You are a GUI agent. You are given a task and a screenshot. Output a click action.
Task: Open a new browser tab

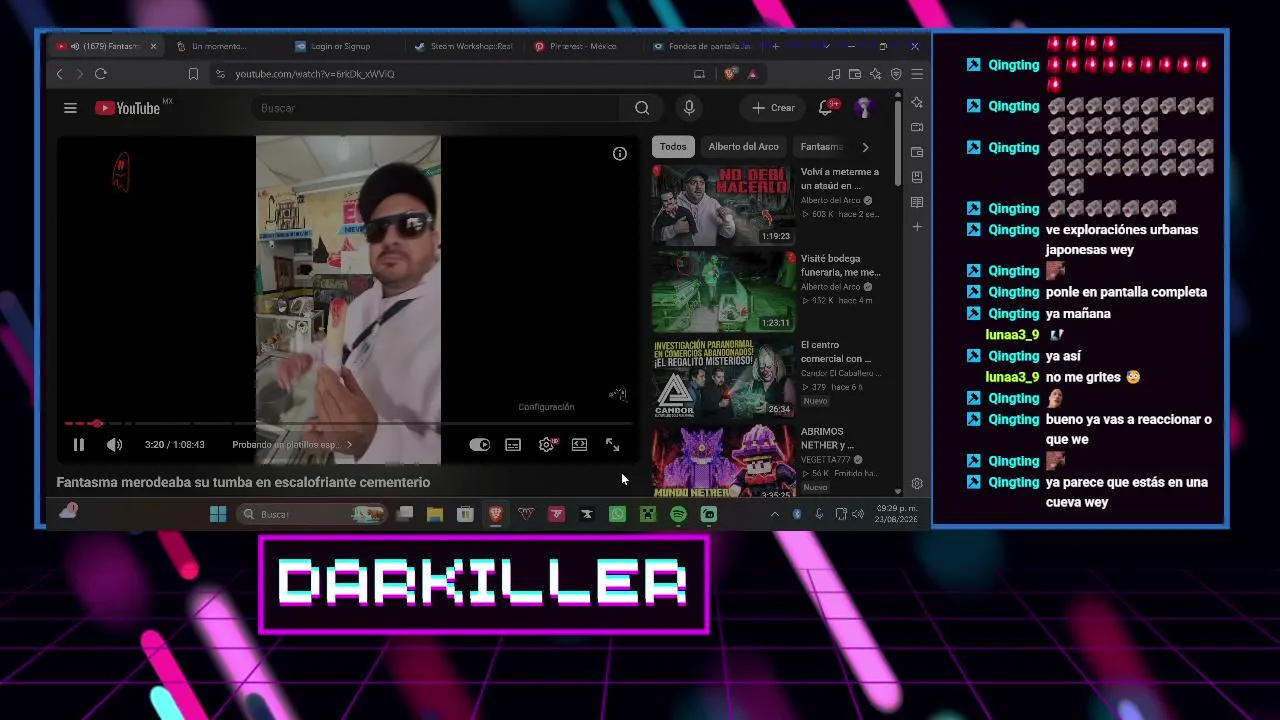(x=775, y=46)
